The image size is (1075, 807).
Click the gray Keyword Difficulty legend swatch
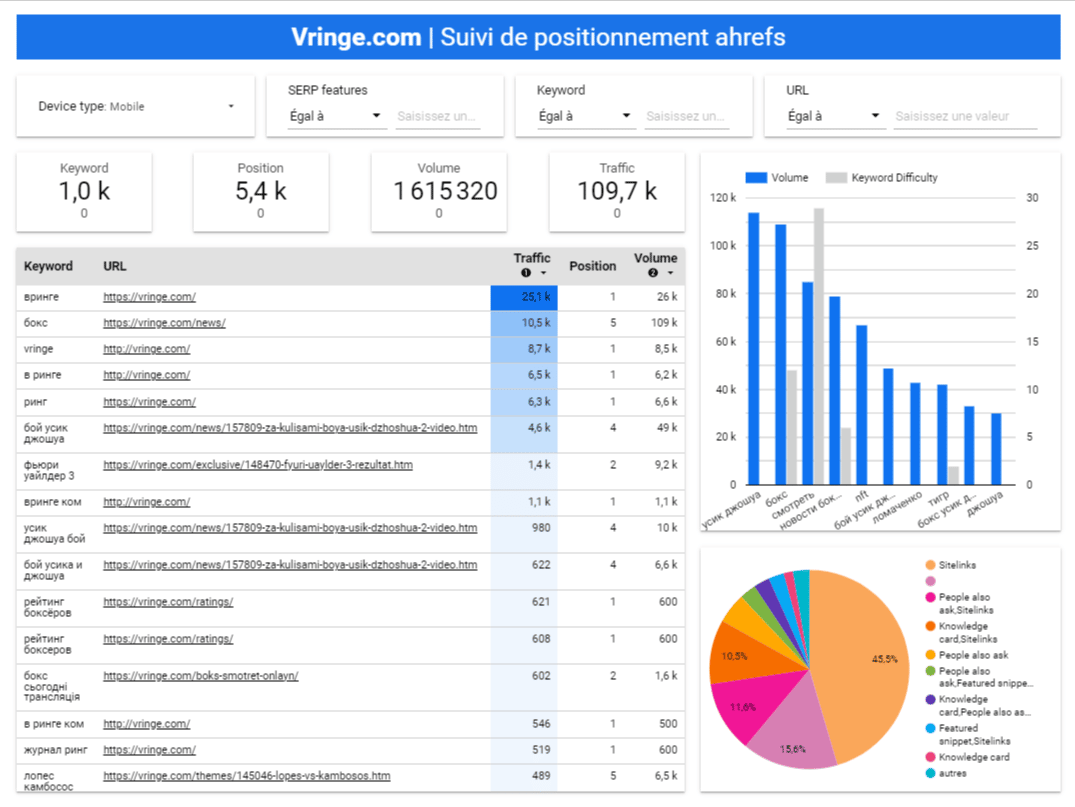click(836, 178)
